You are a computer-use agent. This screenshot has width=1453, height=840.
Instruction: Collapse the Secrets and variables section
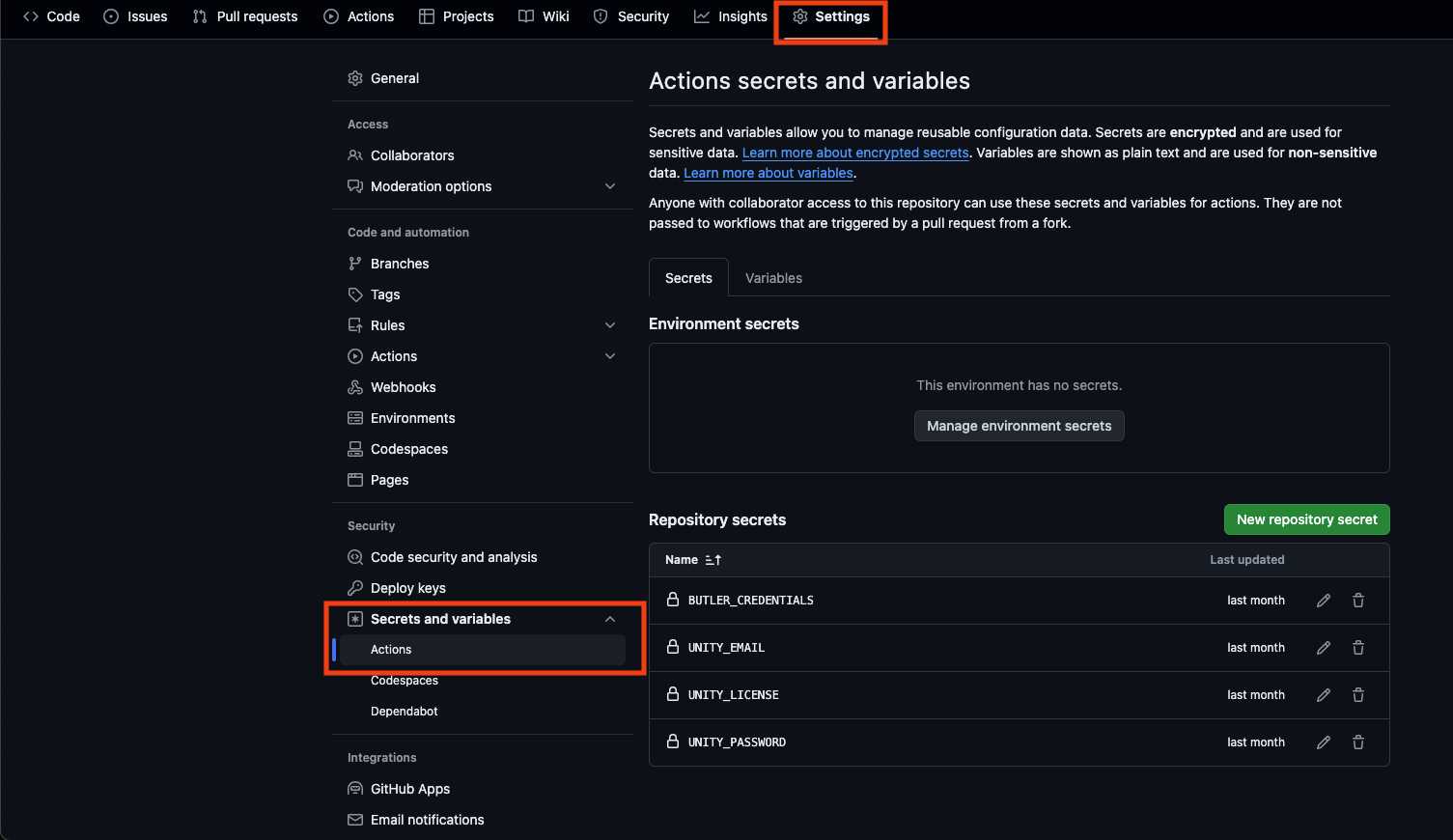click(x=610, y=619)
